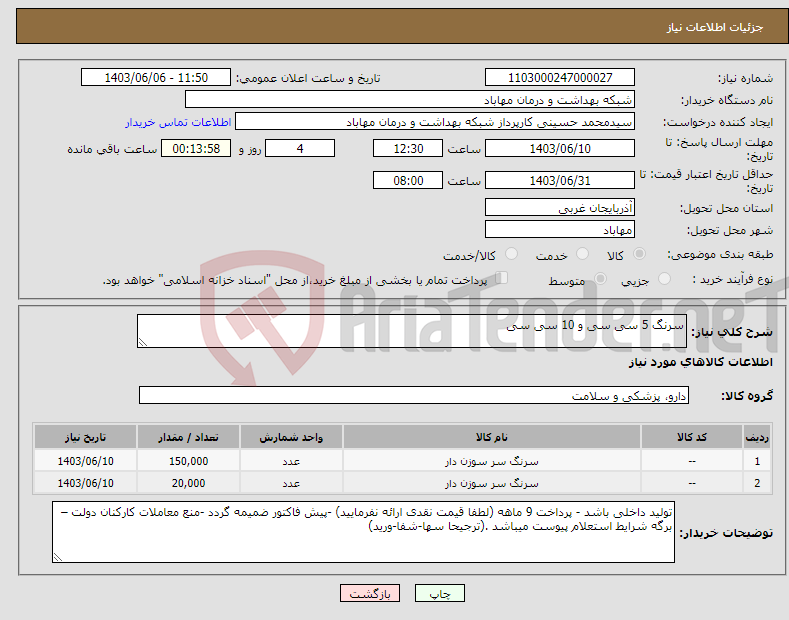Click the اطلاعات کالاهای مورد نیاز heading
789x620 pixels.
coord(700,362)
